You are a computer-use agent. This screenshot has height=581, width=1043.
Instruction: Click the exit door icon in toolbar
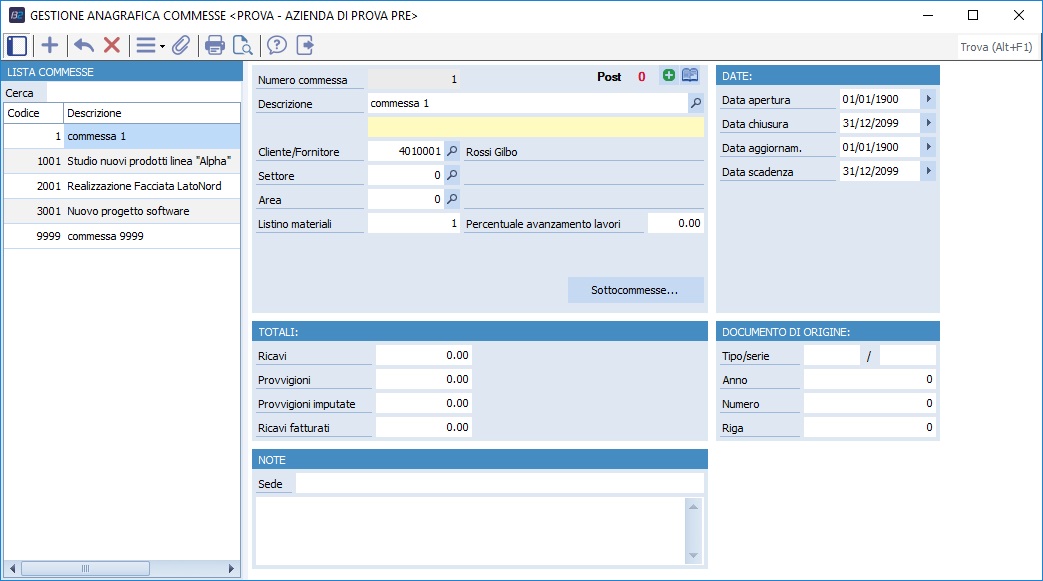point(305,45)
